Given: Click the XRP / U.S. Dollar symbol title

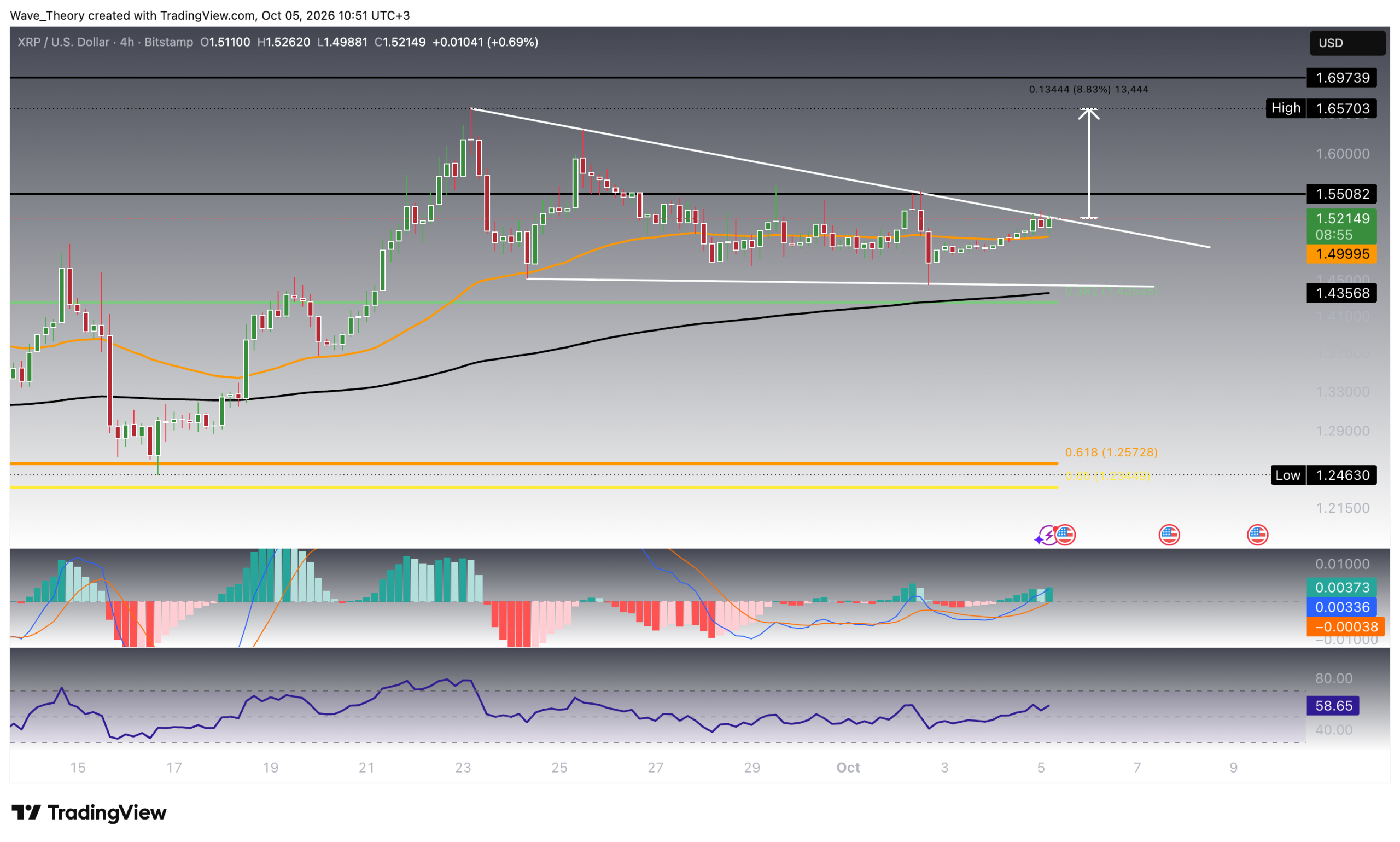Looking at the screenshot, I should [x=63, y=42].
